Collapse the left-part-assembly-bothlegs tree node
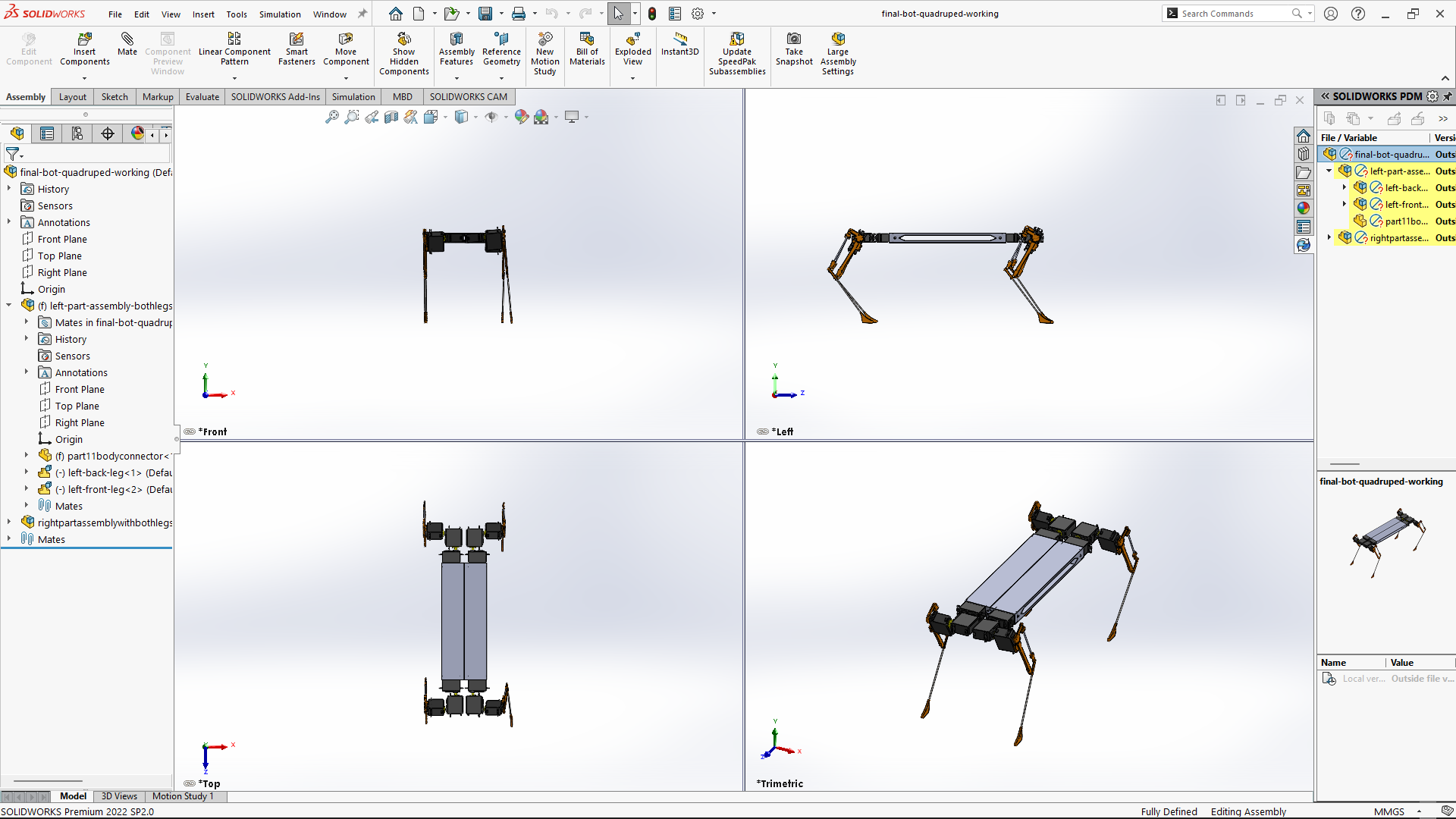The image size is (1456, 819). coord(8,305)
